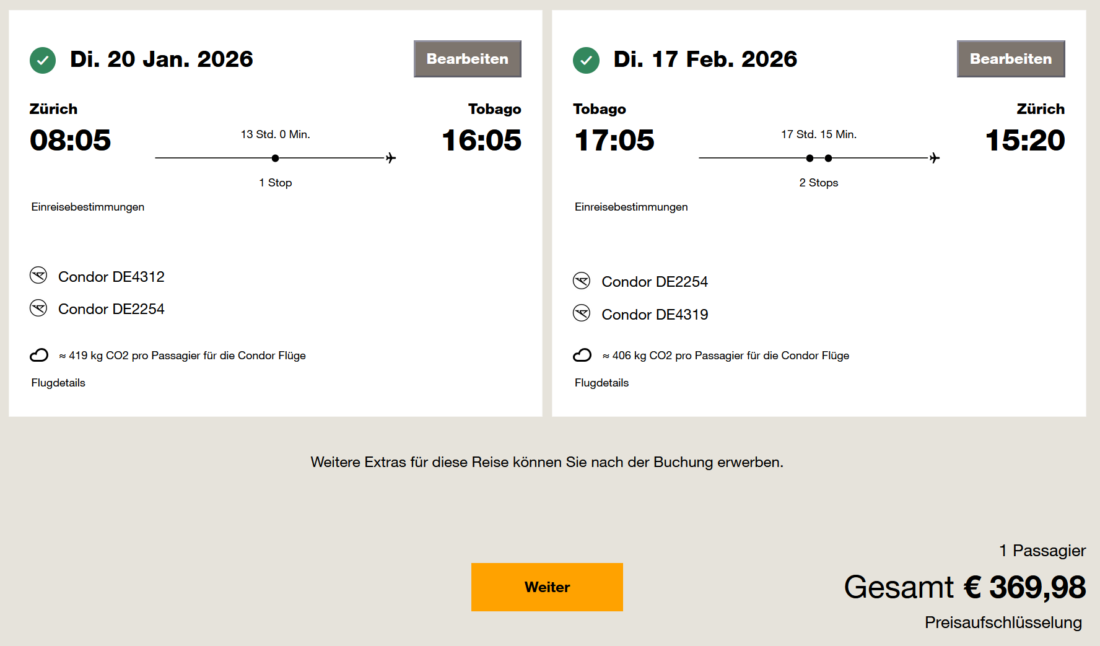Click airplane icon on Zürich–Tobago route line
This screenshot has width=1100, height=646.
point(390,158)
